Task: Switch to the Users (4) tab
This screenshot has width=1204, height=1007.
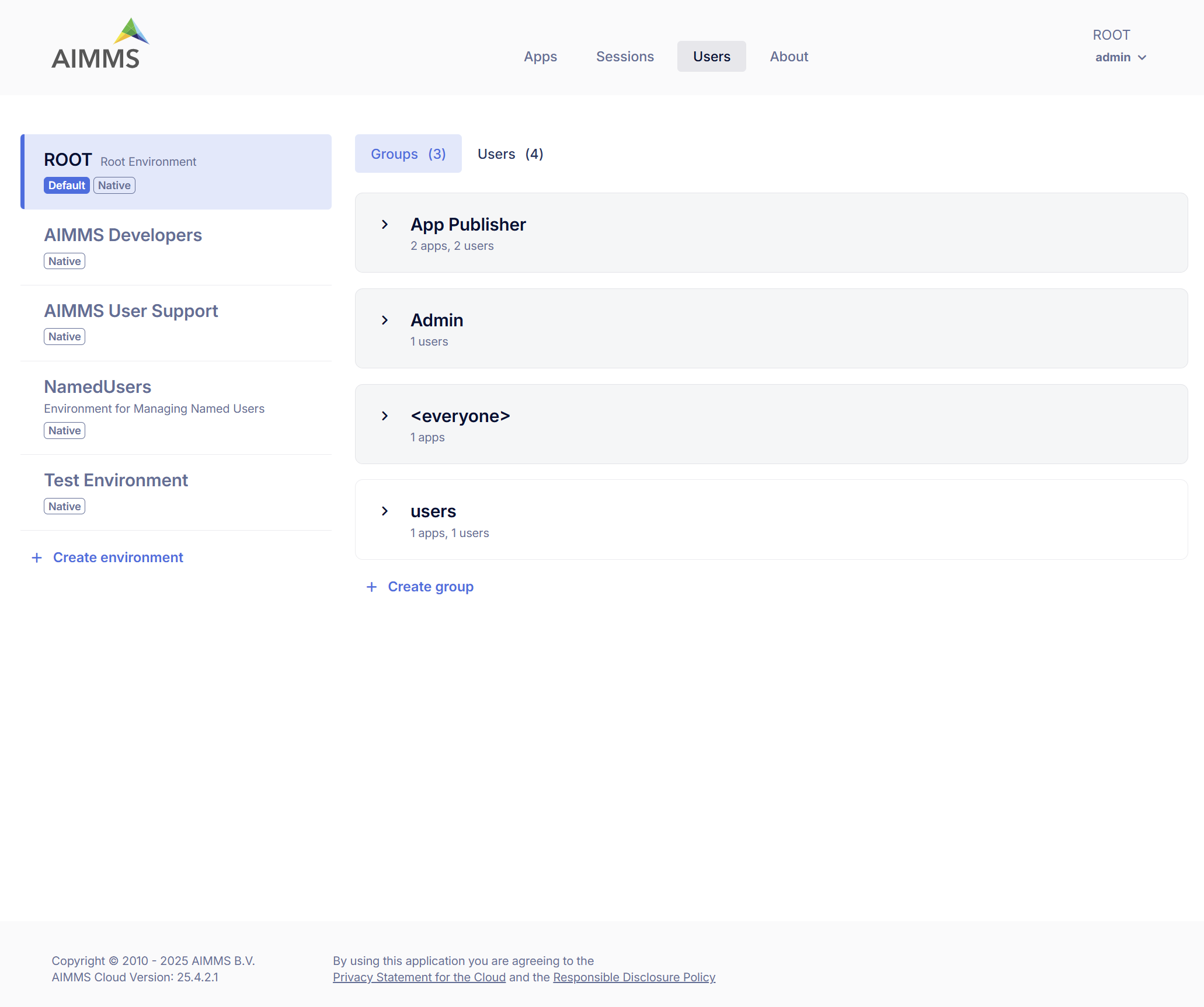Action: click(510, 154)
